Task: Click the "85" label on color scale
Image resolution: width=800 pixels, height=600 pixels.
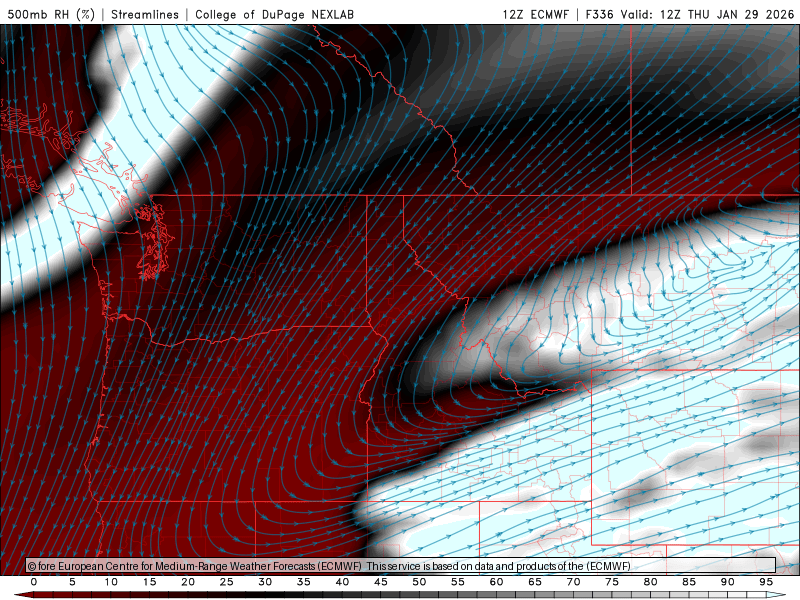Action: (x=689, y=582)
